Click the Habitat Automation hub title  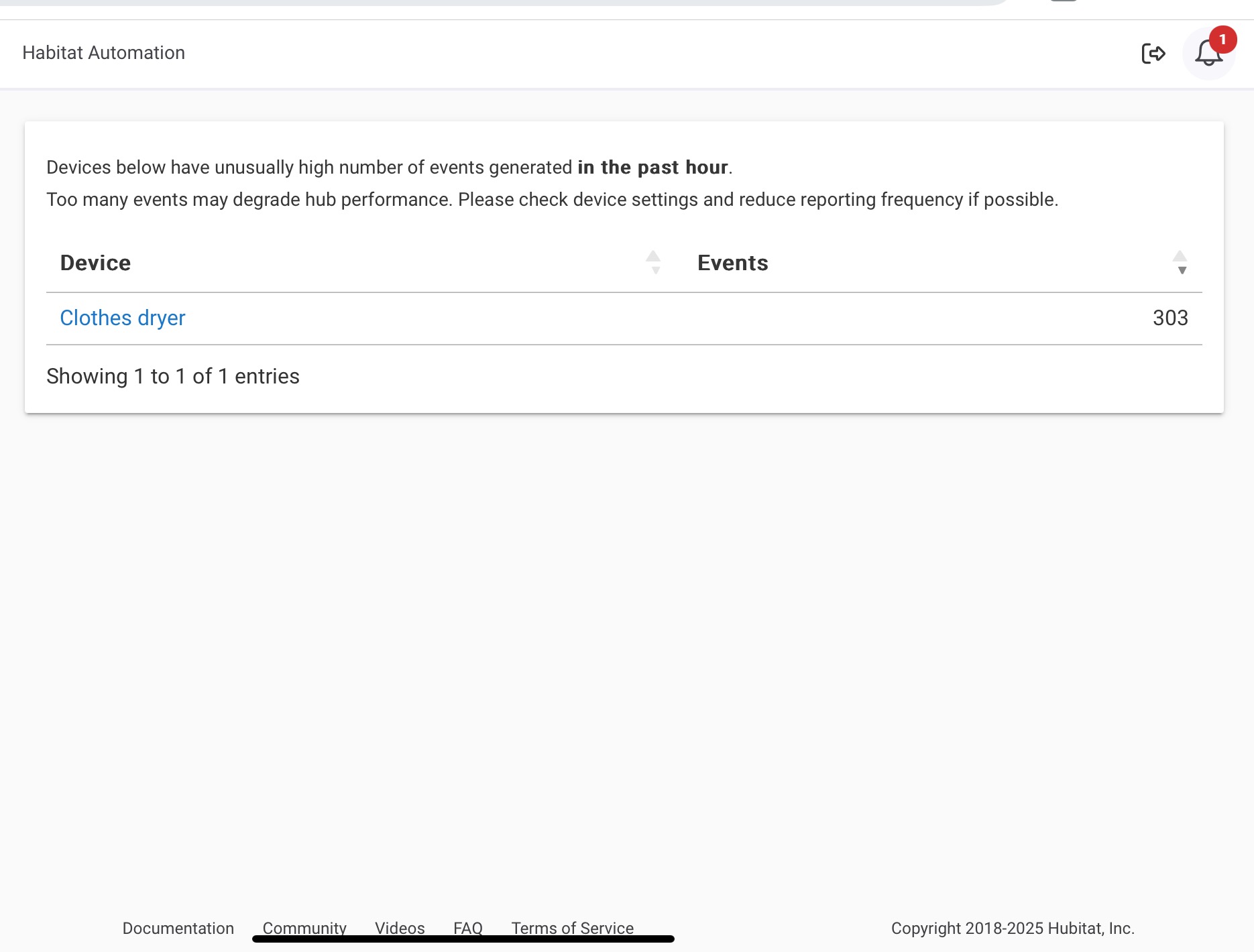click(103, 53)
